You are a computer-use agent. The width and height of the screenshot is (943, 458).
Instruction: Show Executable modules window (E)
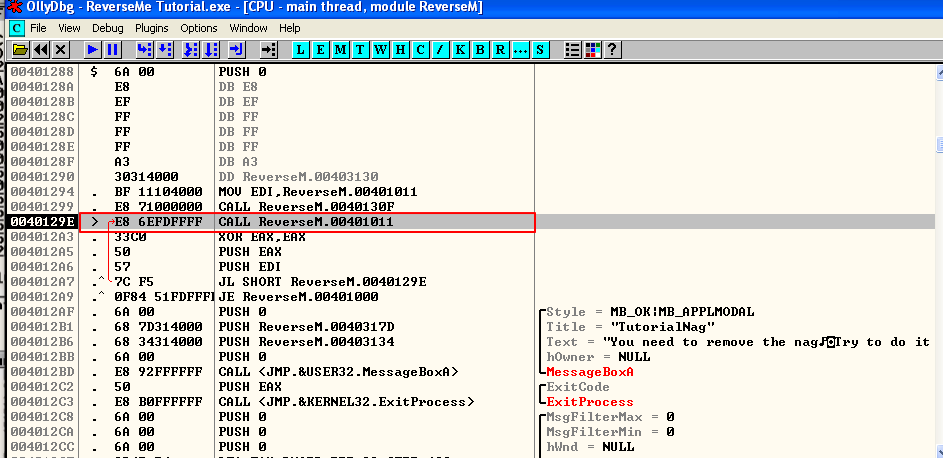click(x=321, y=49)
